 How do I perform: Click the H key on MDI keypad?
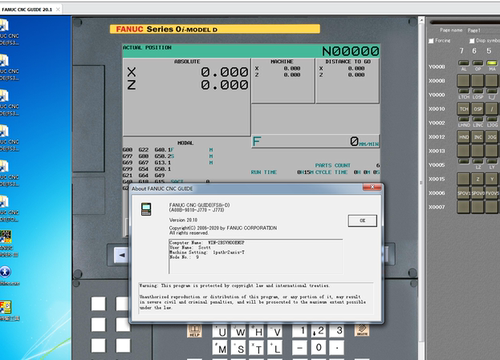[257, 332]
